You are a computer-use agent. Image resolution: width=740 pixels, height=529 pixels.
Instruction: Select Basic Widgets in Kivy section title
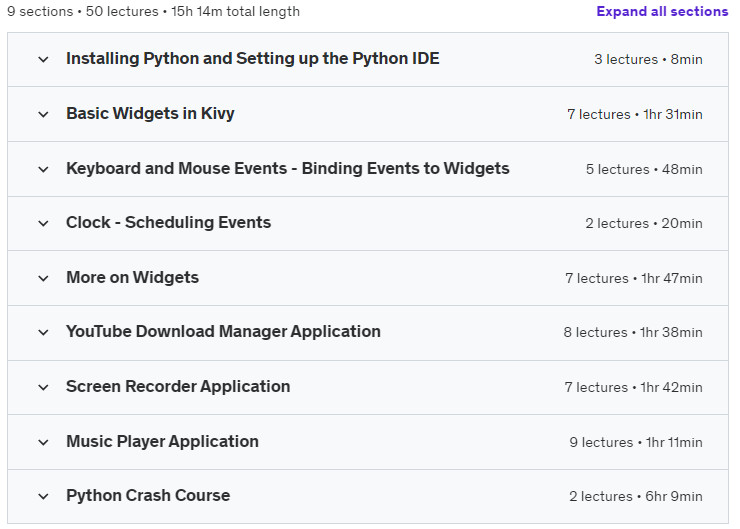(x=150, y=114)
